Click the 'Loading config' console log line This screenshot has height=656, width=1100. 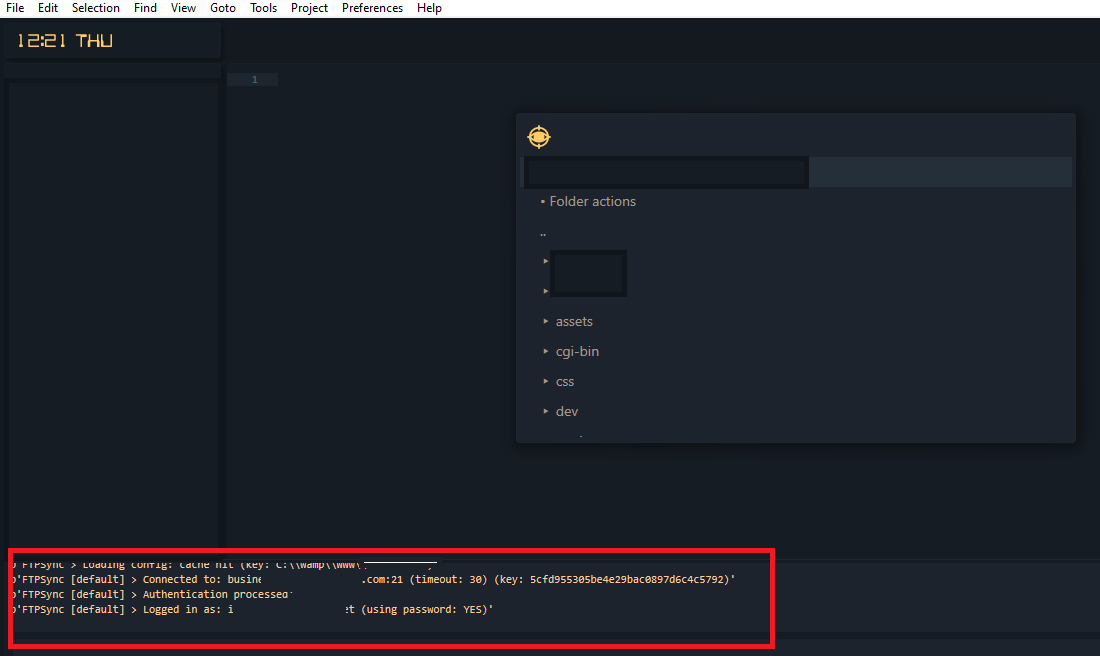pos(224,565)
